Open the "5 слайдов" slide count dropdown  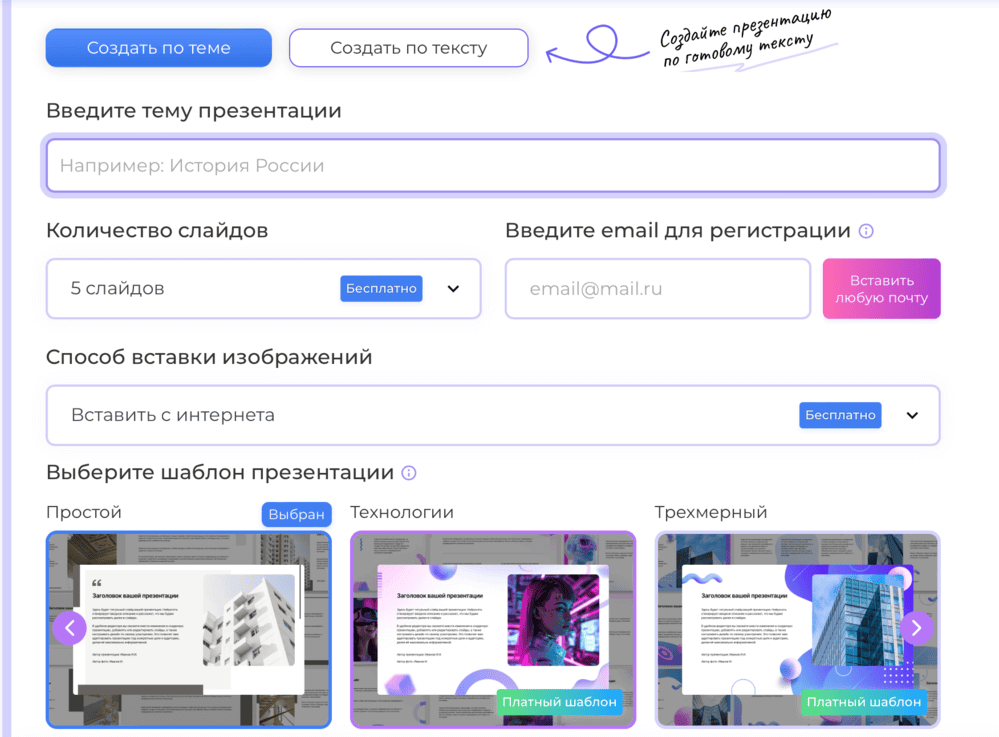click(x=263, y=289)
